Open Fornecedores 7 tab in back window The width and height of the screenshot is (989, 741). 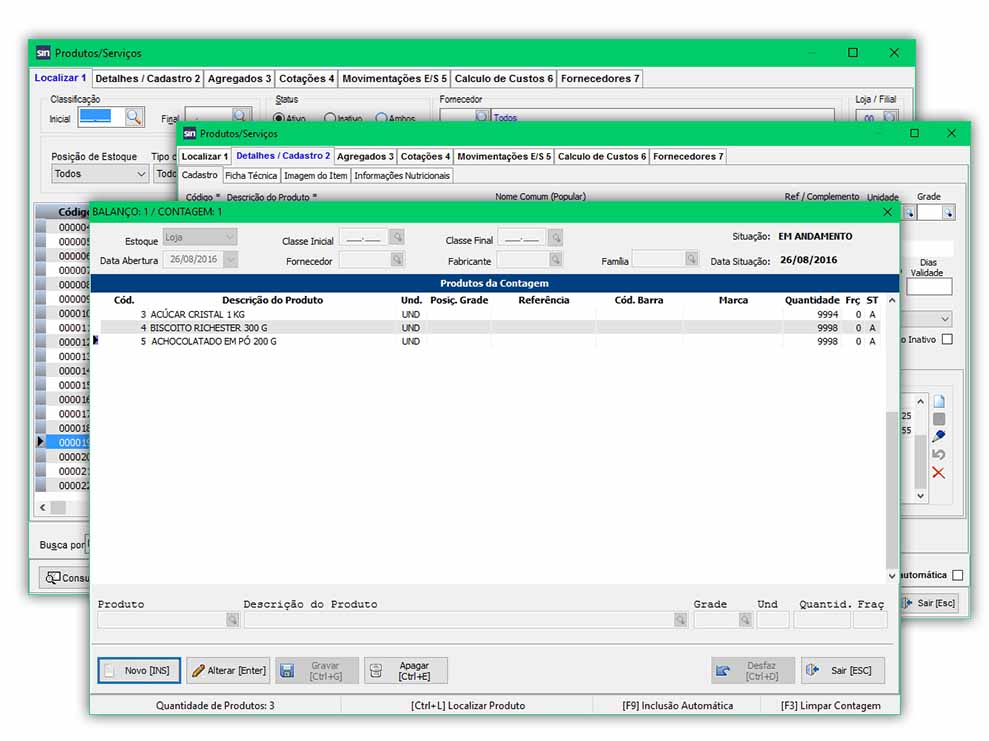click(x=600, y=79)
